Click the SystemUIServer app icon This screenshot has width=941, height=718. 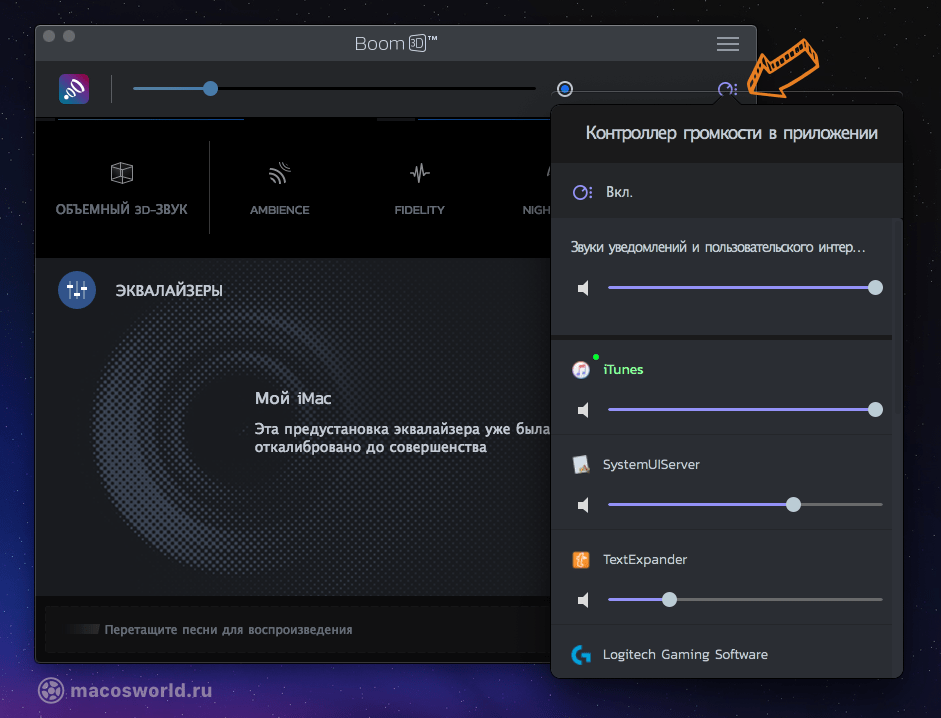[x=581, y=464]
